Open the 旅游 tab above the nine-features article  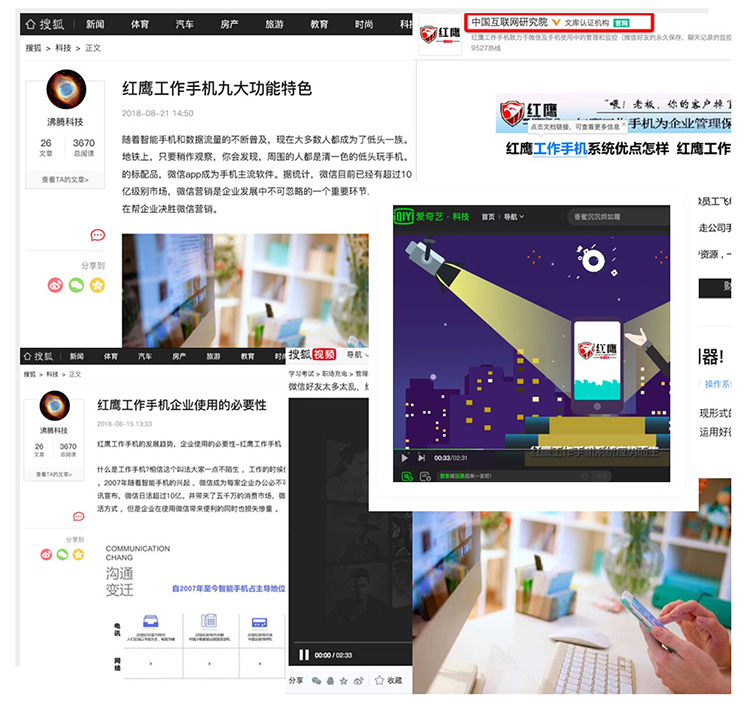pyautogui.click(x=274, y=23)
